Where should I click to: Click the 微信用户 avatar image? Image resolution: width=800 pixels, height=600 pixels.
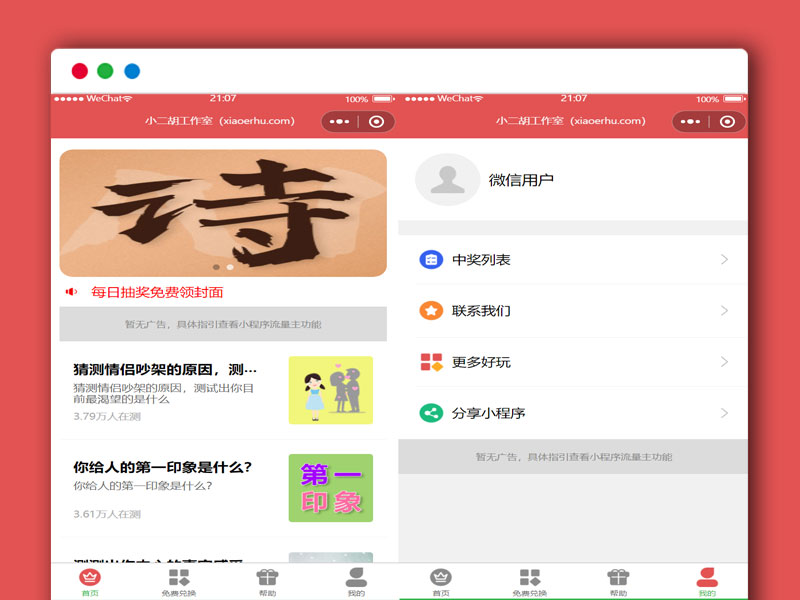[447, 182]
